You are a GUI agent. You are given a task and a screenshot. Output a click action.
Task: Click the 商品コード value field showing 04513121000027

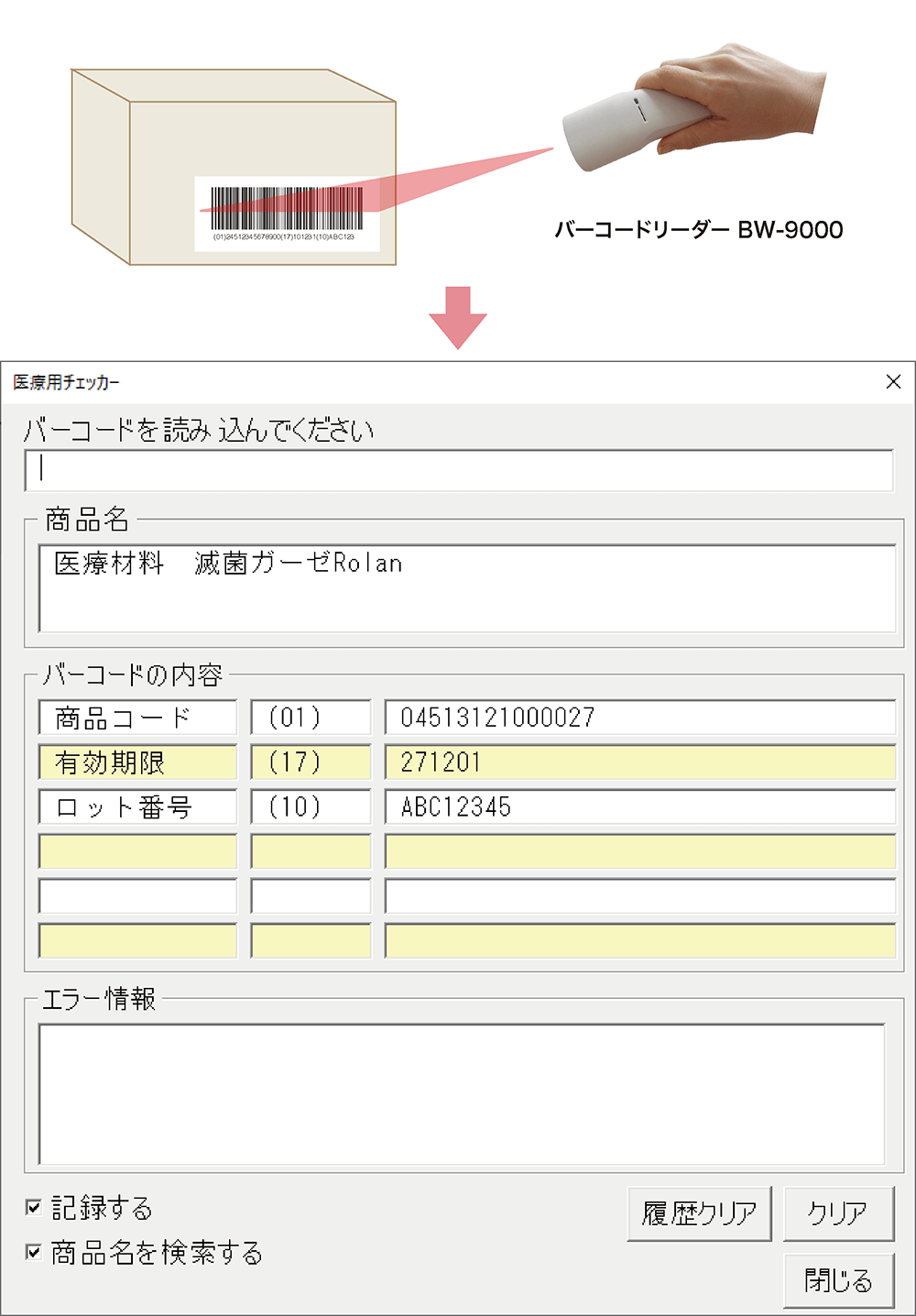coord(639,718)
